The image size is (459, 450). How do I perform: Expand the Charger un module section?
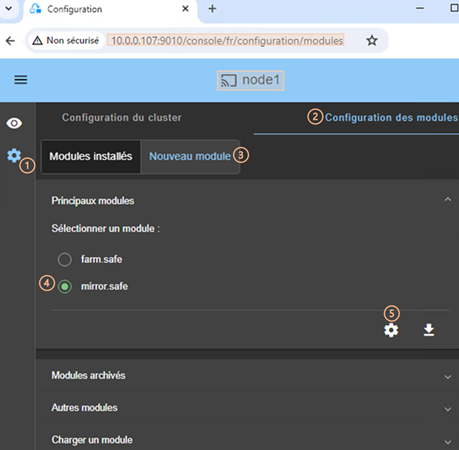pos(448,442)
